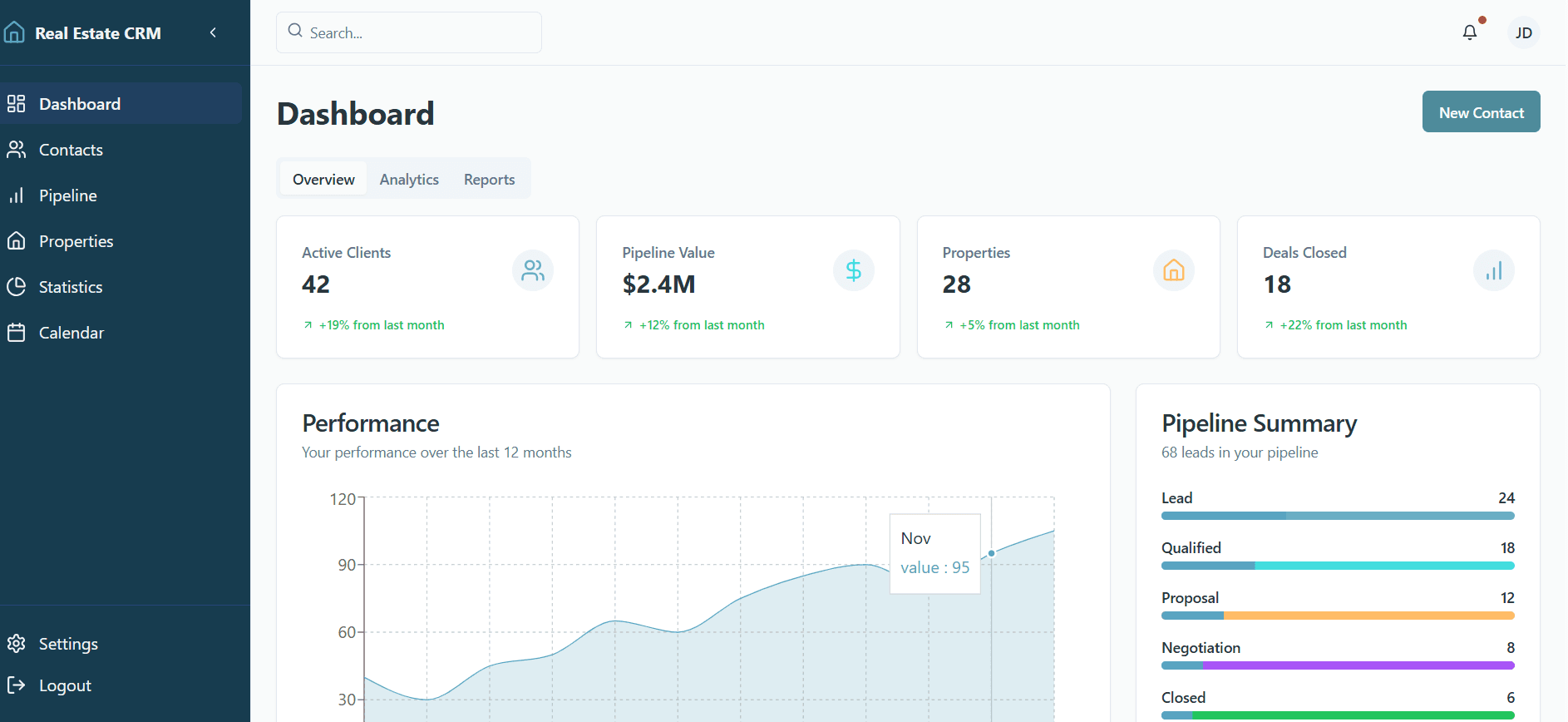The width and height of the screenshot is (1568, 722).
Task: Navigate to Properties in the sidebar
Action: pyautogui.click(x=121, y=241)
